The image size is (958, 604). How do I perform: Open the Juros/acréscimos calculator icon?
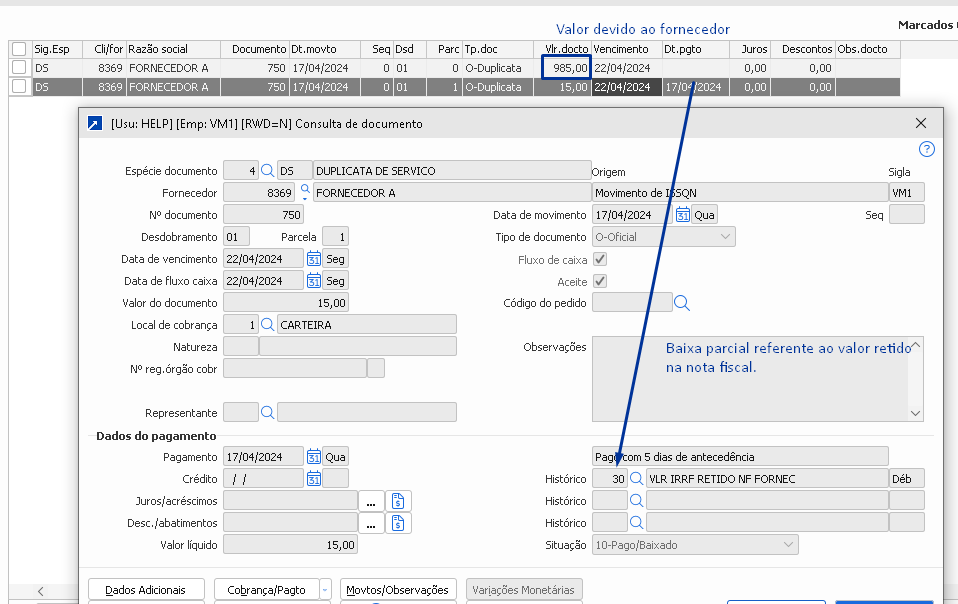pos(397,501)
